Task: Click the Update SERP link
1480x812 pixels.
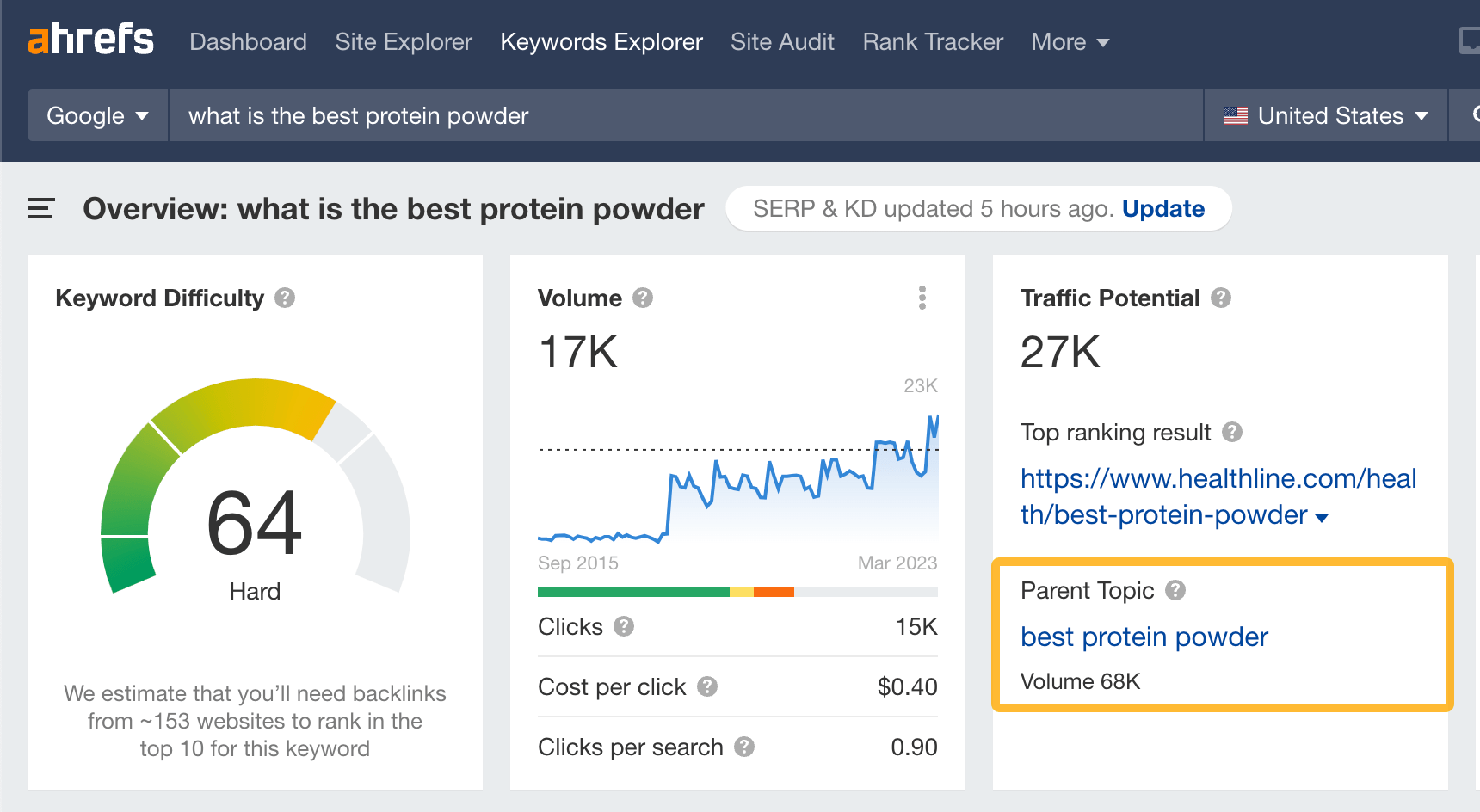Action: pyautogui.click(x=1163, y=208)
